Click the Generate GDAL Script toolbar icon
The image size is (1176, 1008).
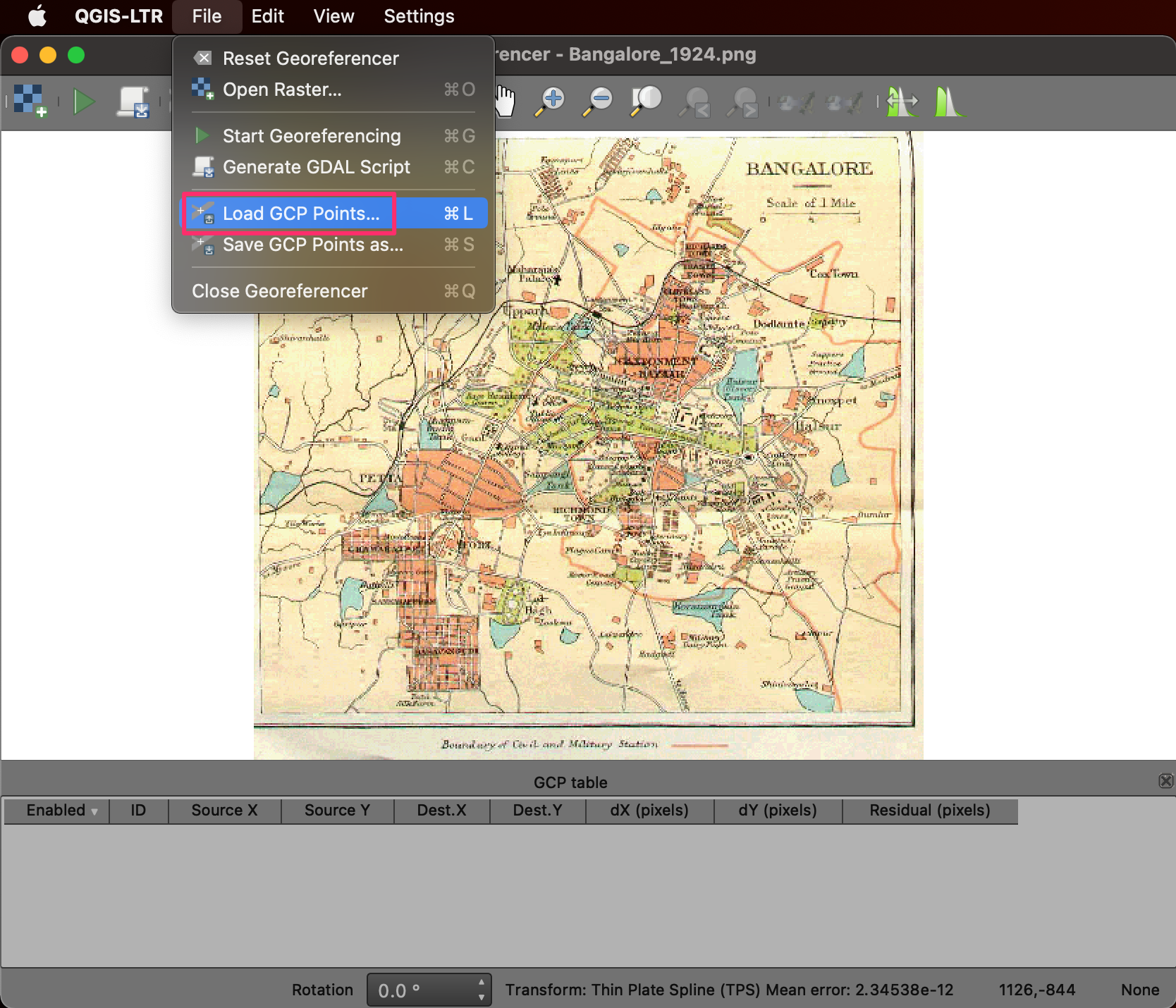pyautogui.click(x=133, y=102)
